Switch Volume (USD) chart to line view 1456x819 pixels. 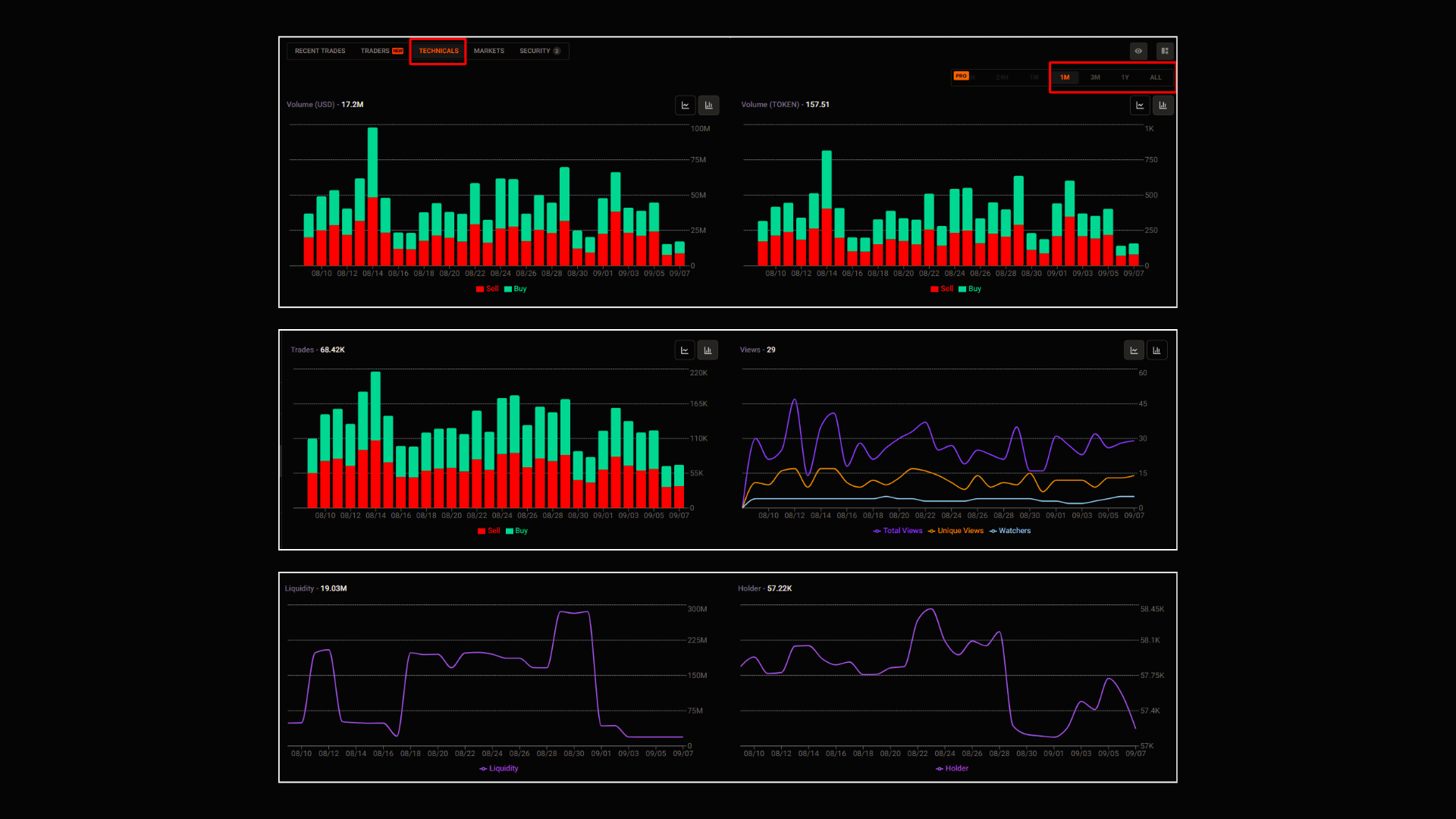685,105
